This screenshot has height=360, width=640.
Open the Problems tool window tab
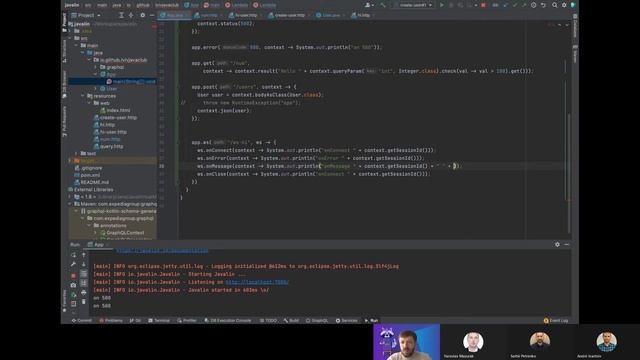click(x=111, y=320)
